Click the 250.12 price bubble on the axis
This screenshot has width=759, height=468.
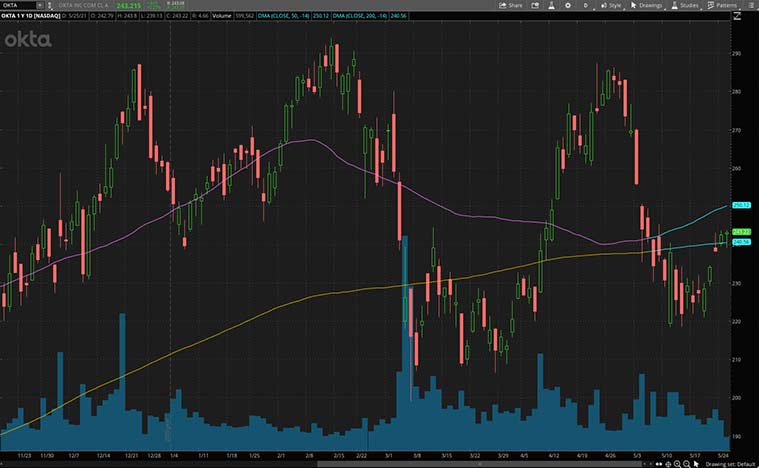[741, 205]
